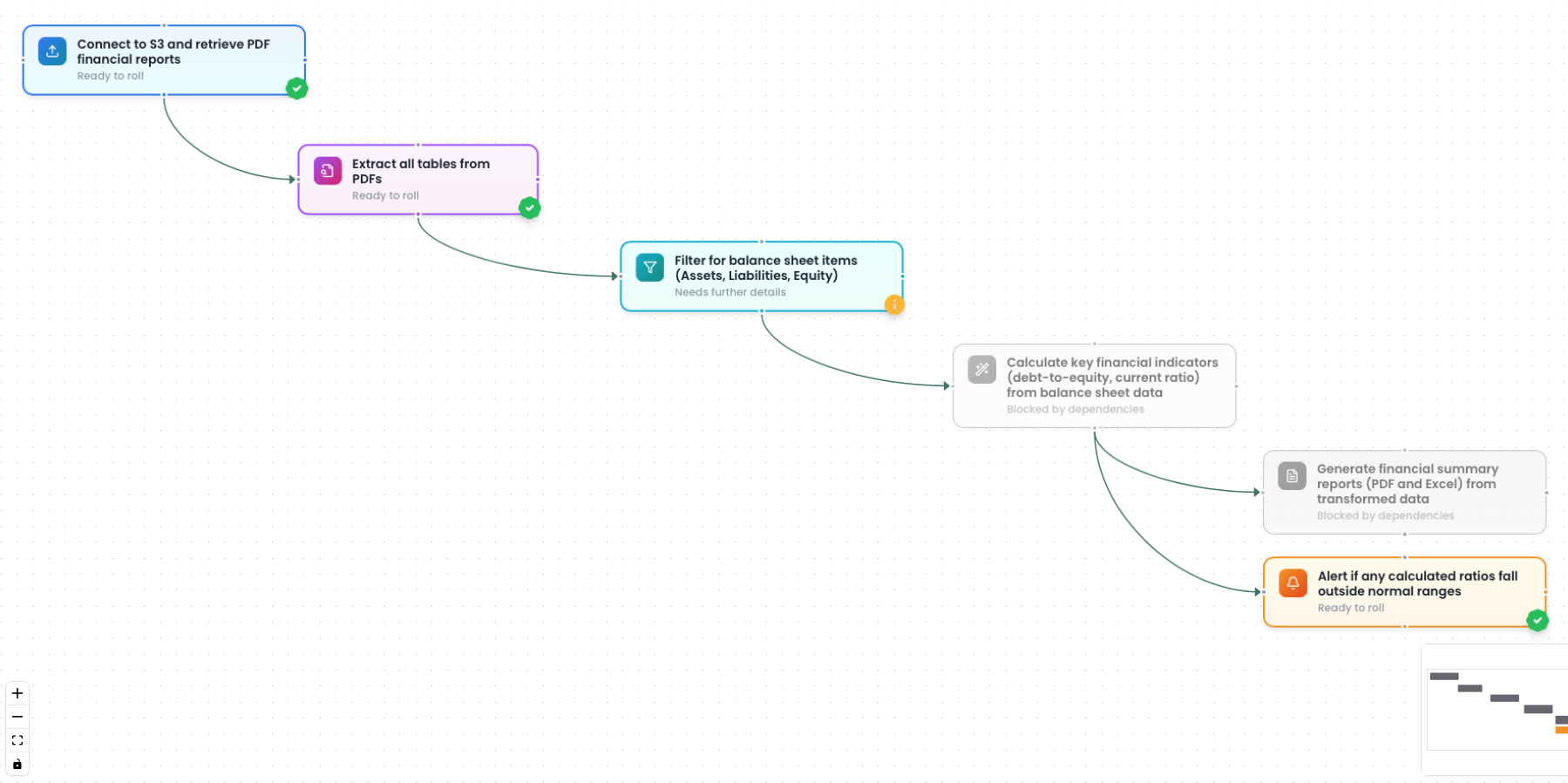Select the 'Filter for balance sheet items' title
The image size is (1568, 783).
(765, 268)
